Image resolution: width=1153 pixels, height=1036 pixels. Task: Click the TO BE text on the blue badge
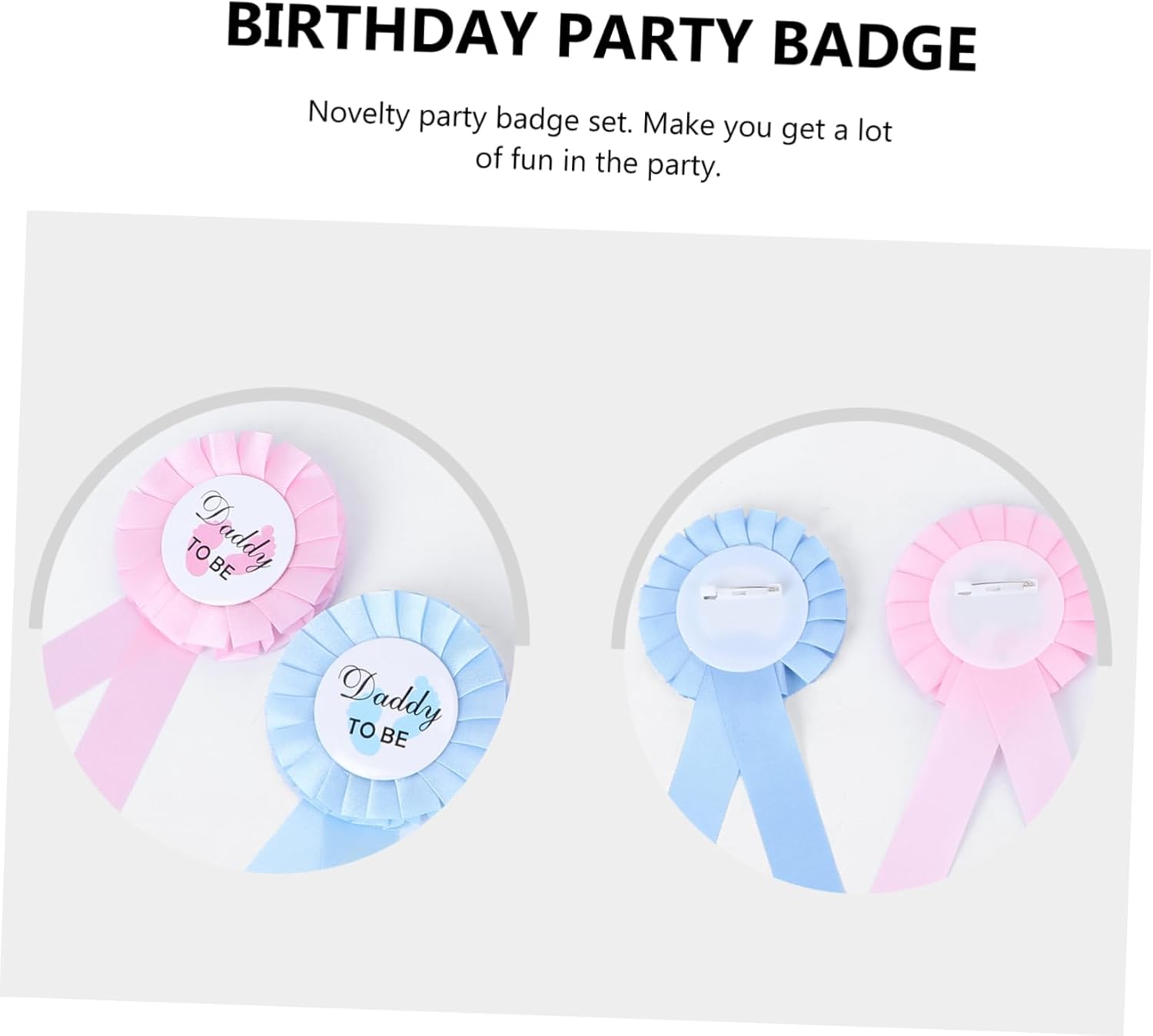tap(377, 732)
